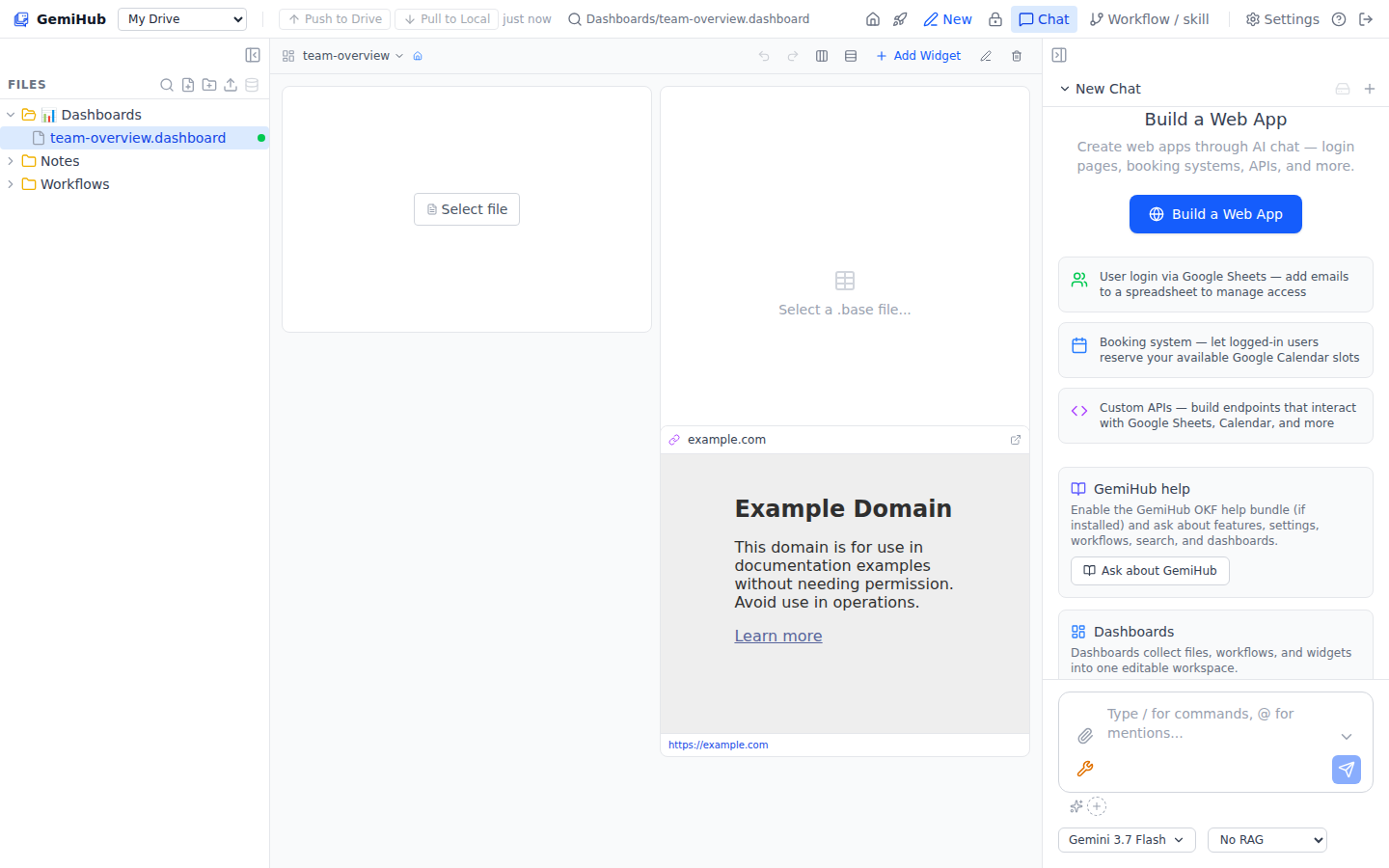This screenshot has width=1389, height=868.
Task: Select the Booking system suggestion card
Action: coord(1215,350)
